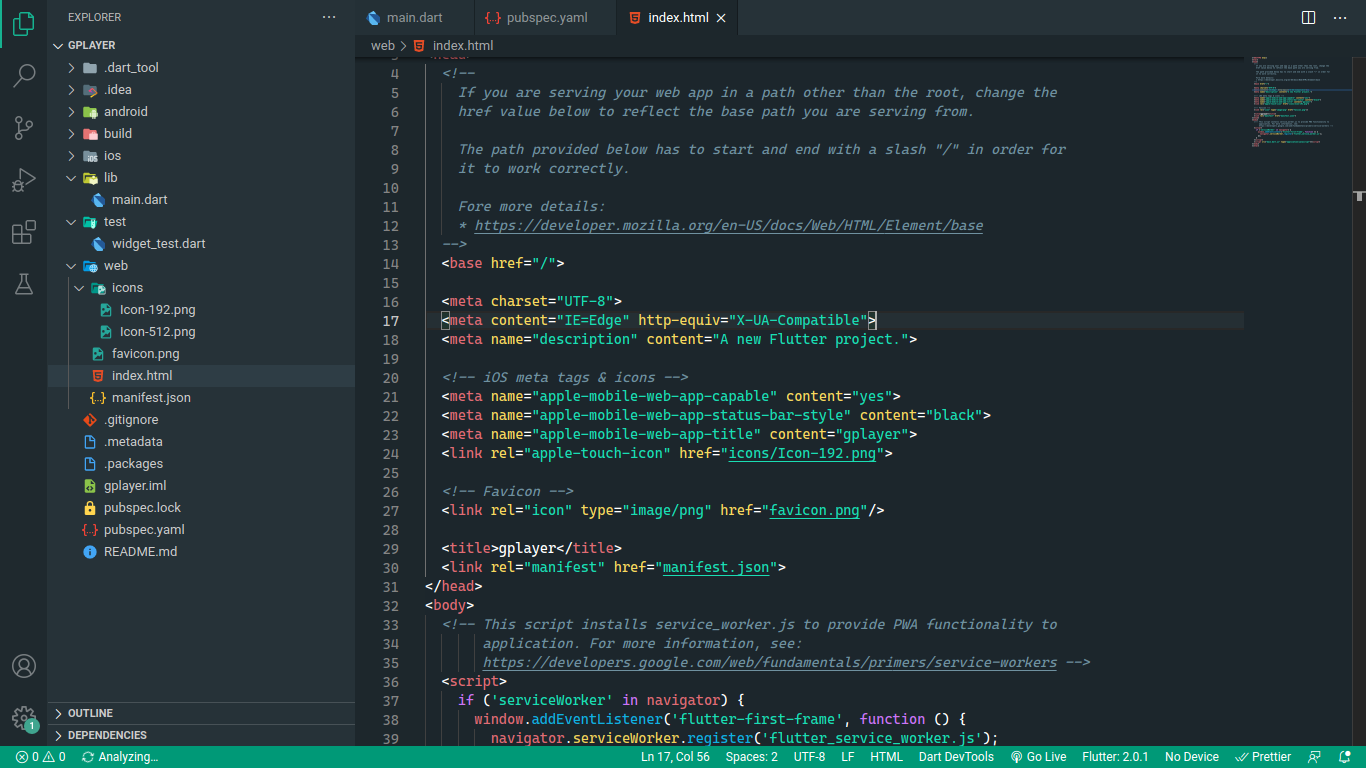Open the Explorer view in the activity bar
The width and height of the screenshot is (1366, 768).
point(24,23)
